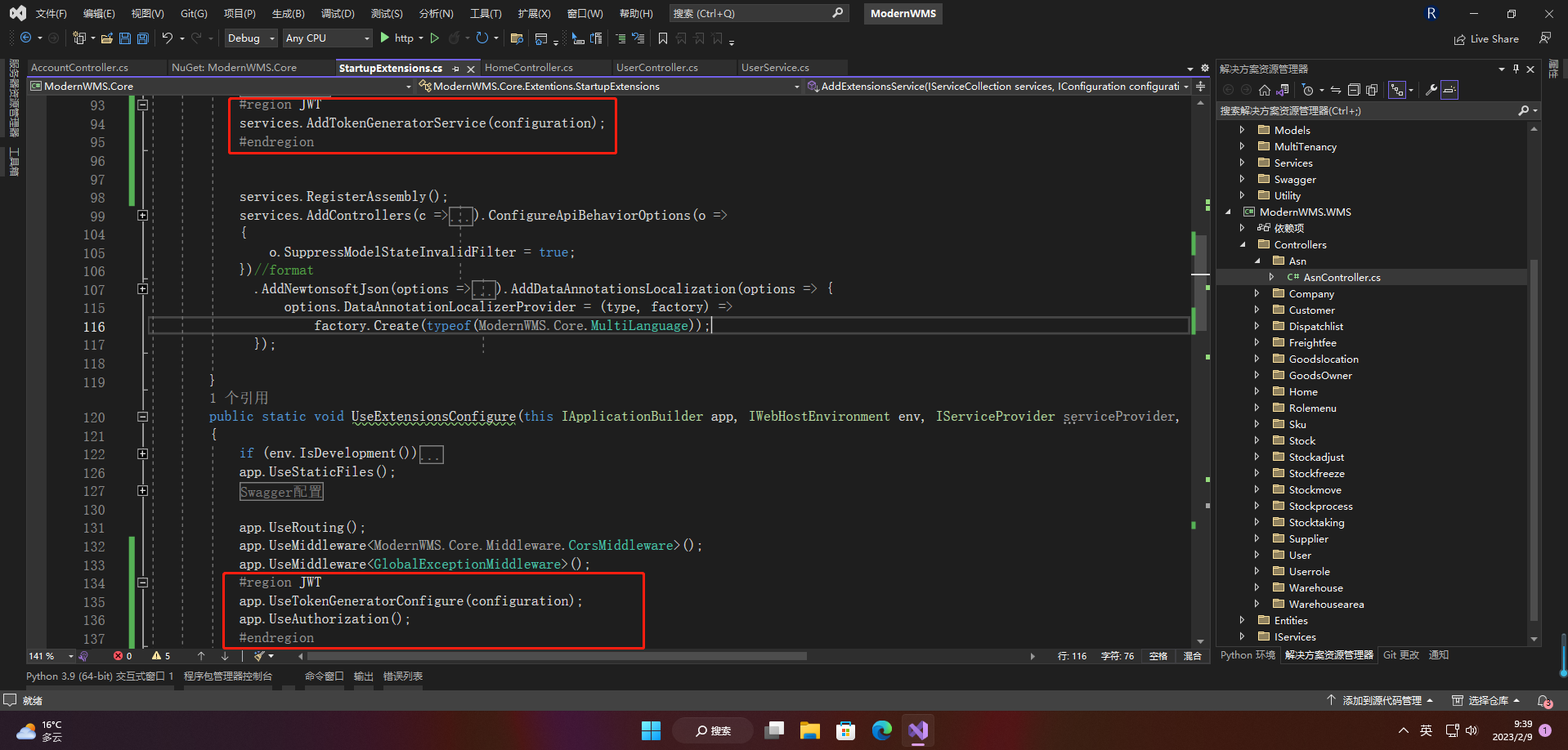The height and width of the screenshot is (750, 1568).
Task: Open the http launch profile dropdown arrow
Action: (420, 38)
